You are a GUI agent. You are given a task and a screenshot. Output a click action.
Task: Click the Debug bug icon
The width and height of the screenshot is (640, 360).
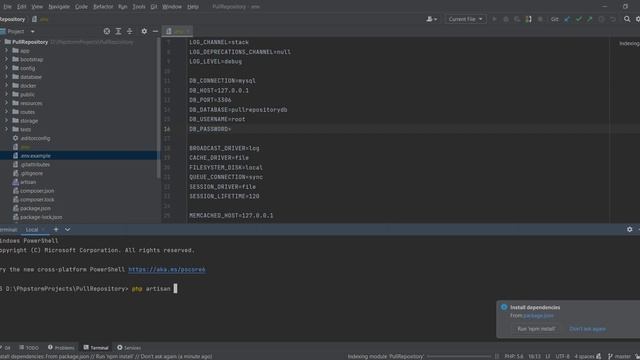pyautogui.click(x=506, y=19)
